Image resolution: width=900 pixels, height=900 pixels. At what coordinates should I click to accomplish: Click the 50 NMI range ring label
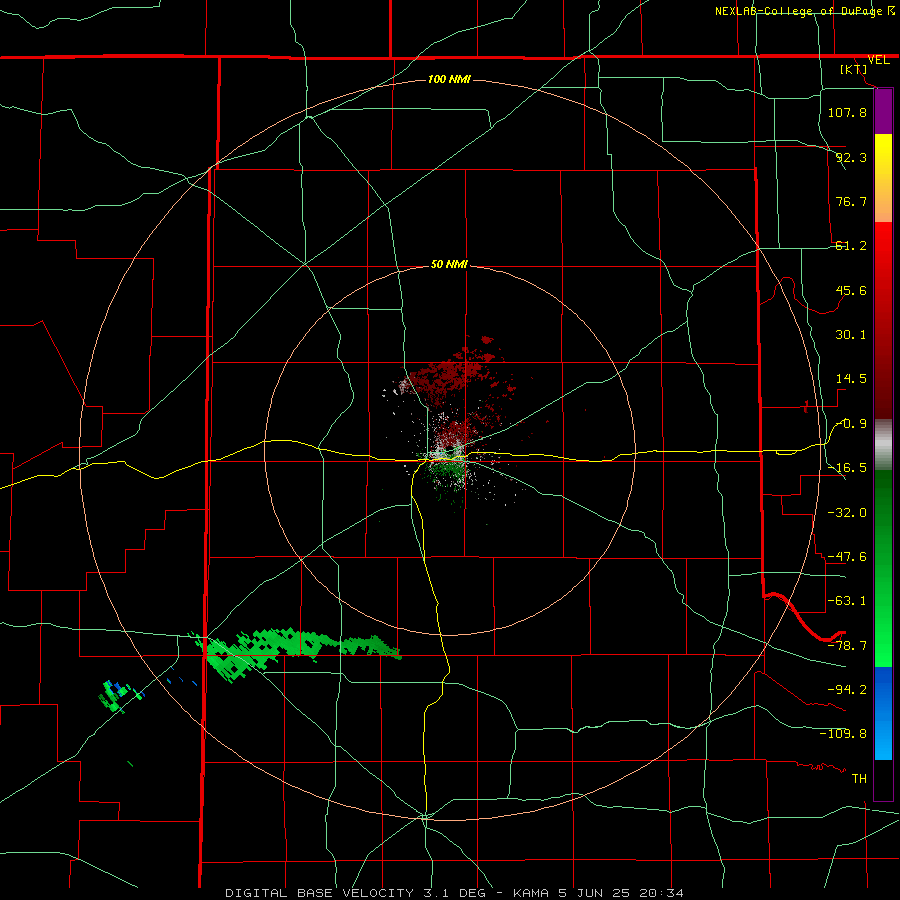(449, 264)
